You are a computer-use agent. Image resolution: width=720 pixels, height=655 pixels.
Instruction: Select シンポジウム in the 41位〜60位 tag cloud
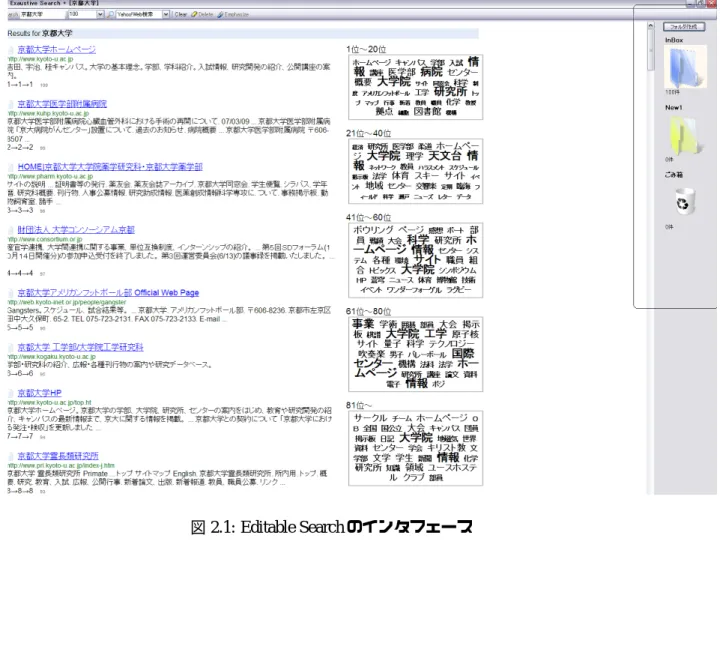[x=457, y=270]
